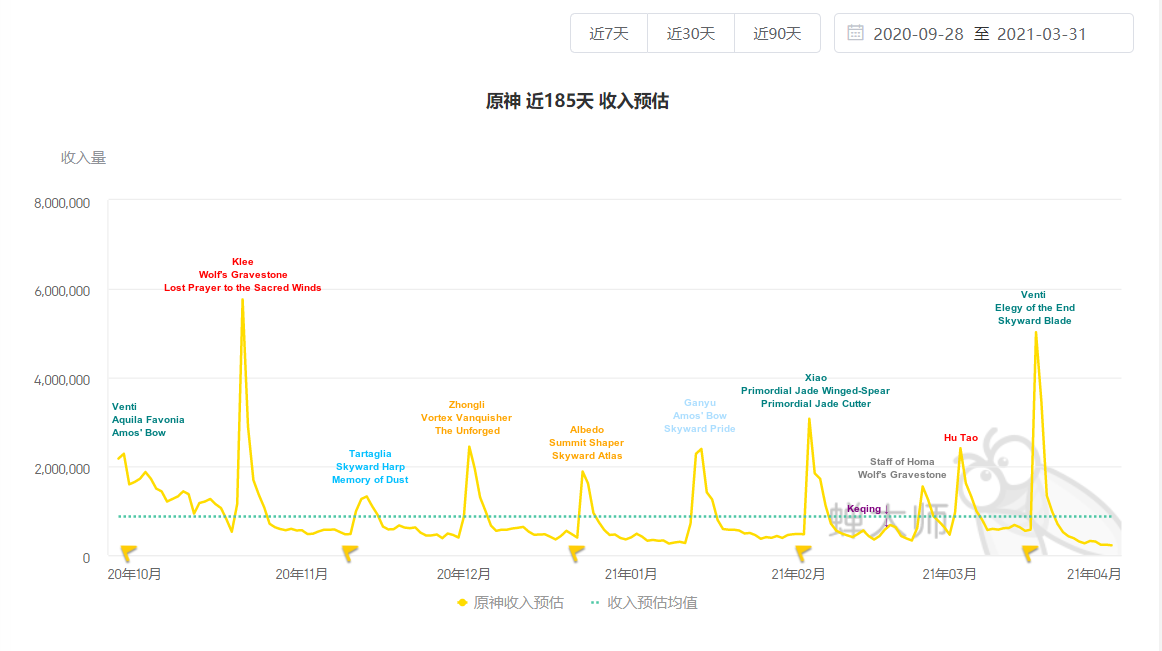
Task: Click the Klee banner annotation
Action: pyautogui.click(x=242, y=262)
